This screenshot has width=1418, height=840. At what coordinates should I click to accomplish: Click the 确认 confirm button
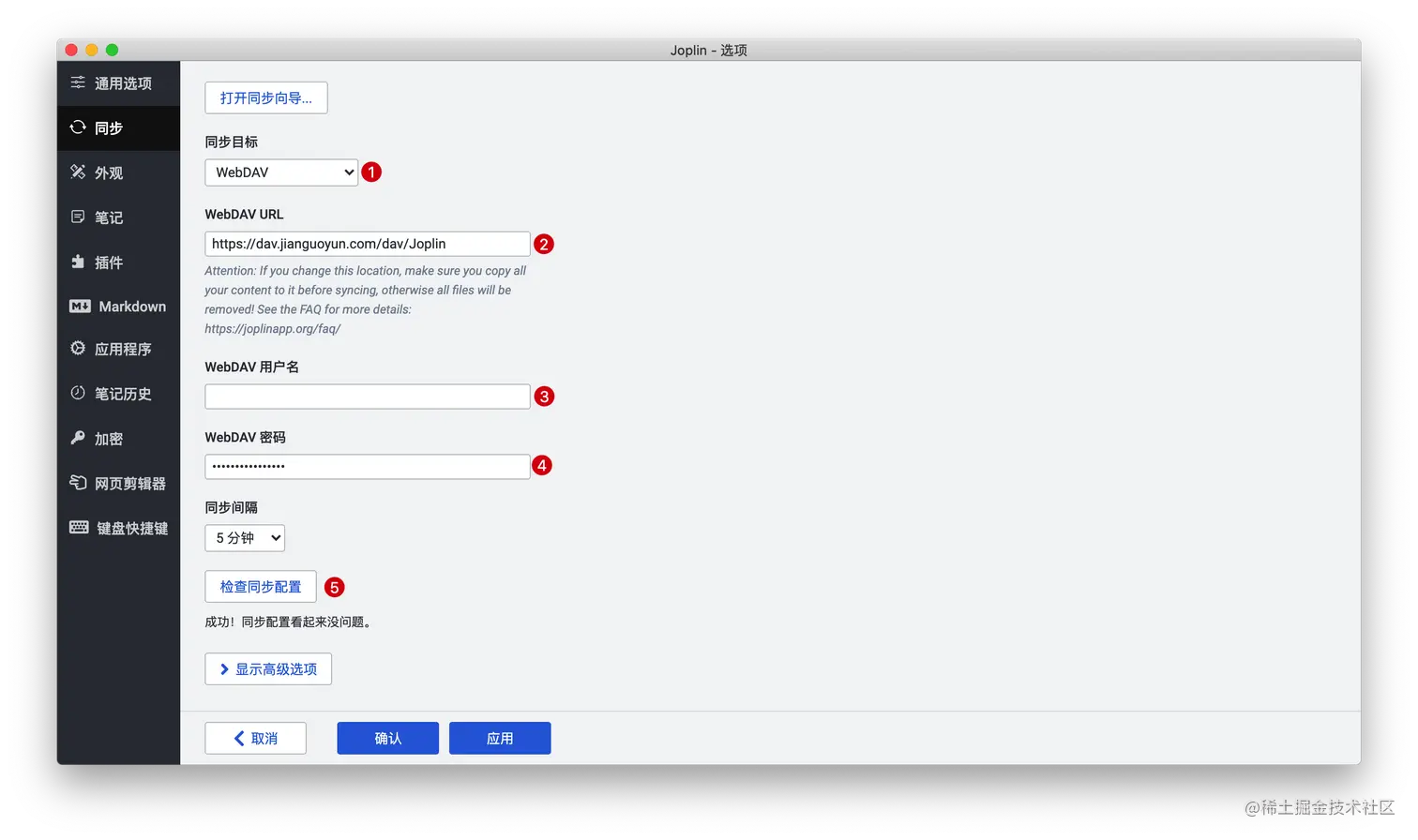pos(388,739)
